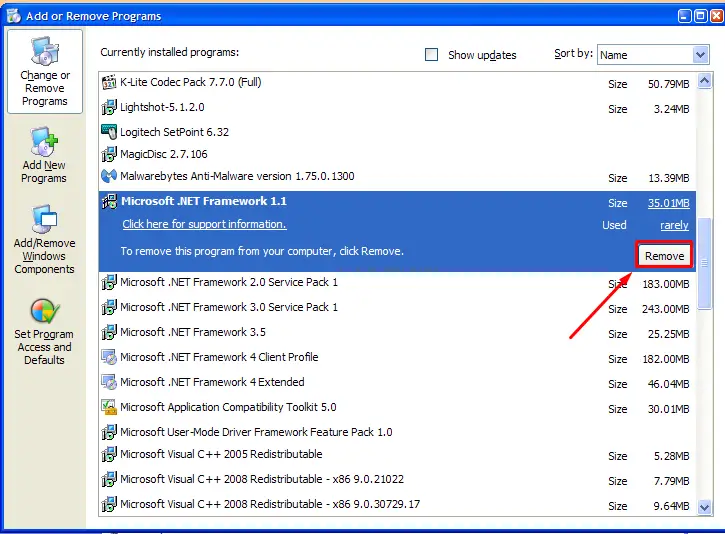The width and height of the screenshot is (725, 534).
Task: Select K-Lite Codec Pack 7.7.0 (Full)
Action: tap(397, 83)
